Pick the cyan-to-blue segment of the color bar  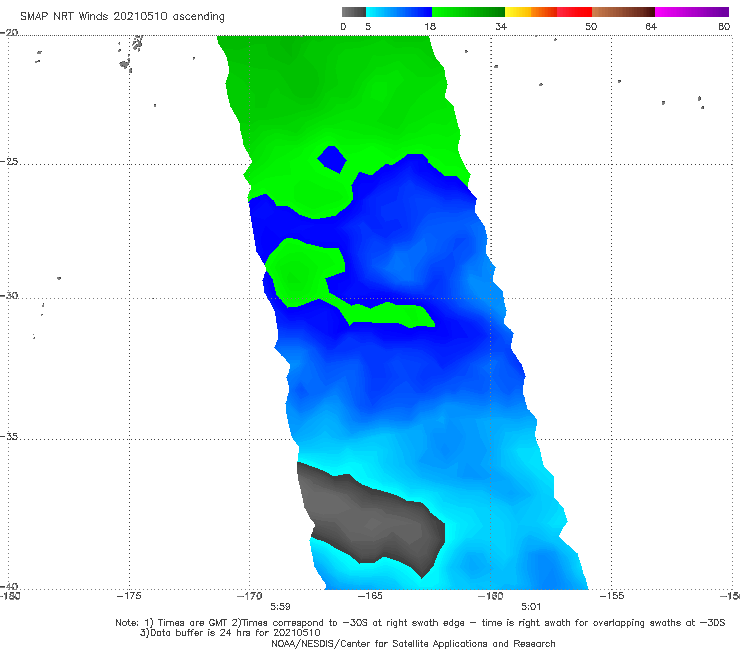click(x=399, y=12)
